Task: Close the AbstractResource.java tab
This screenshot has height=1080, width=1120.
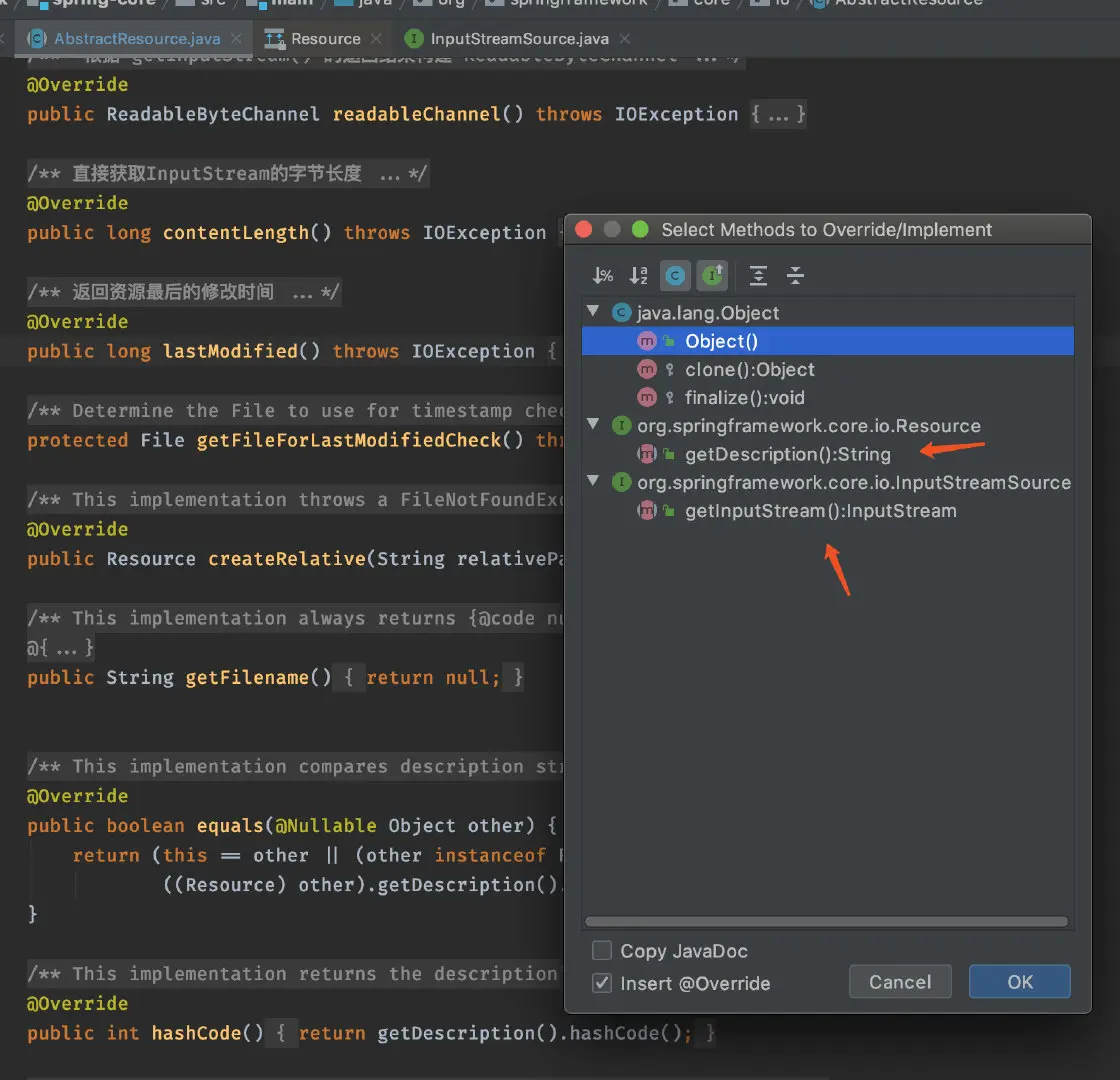Action: click(236, 39)
